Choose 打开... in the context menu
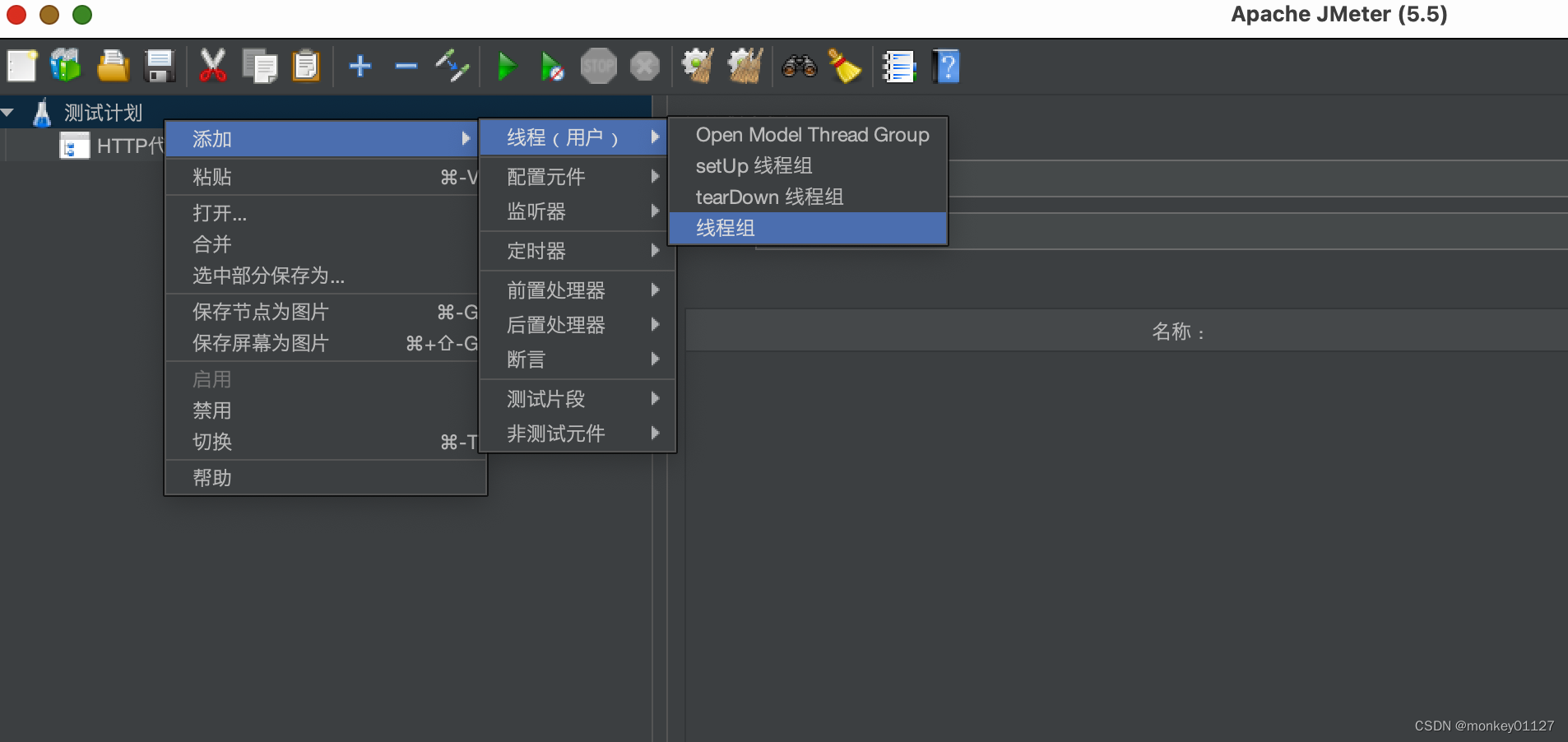 pos(322,213)
